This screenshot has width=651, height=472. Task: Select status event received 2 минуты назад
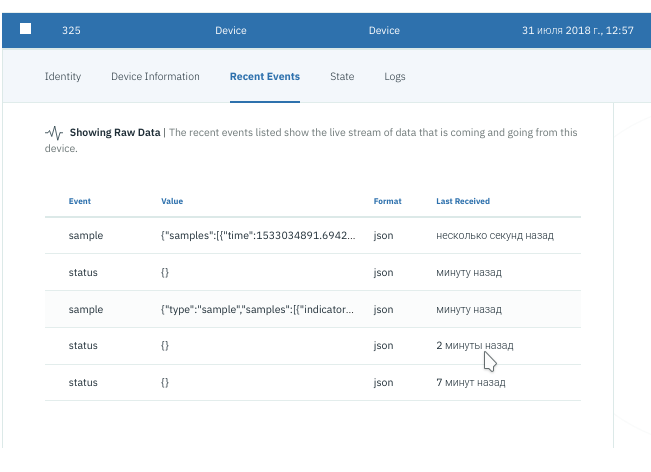313,346
